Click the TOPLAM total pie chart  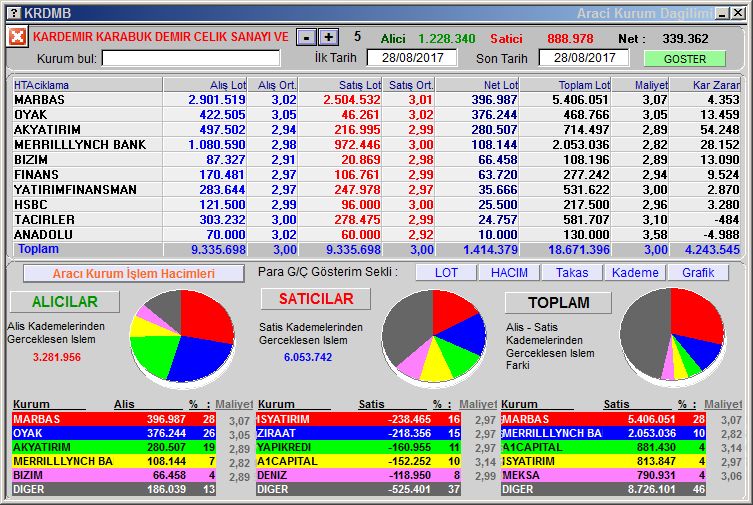(x=672, y=335)
